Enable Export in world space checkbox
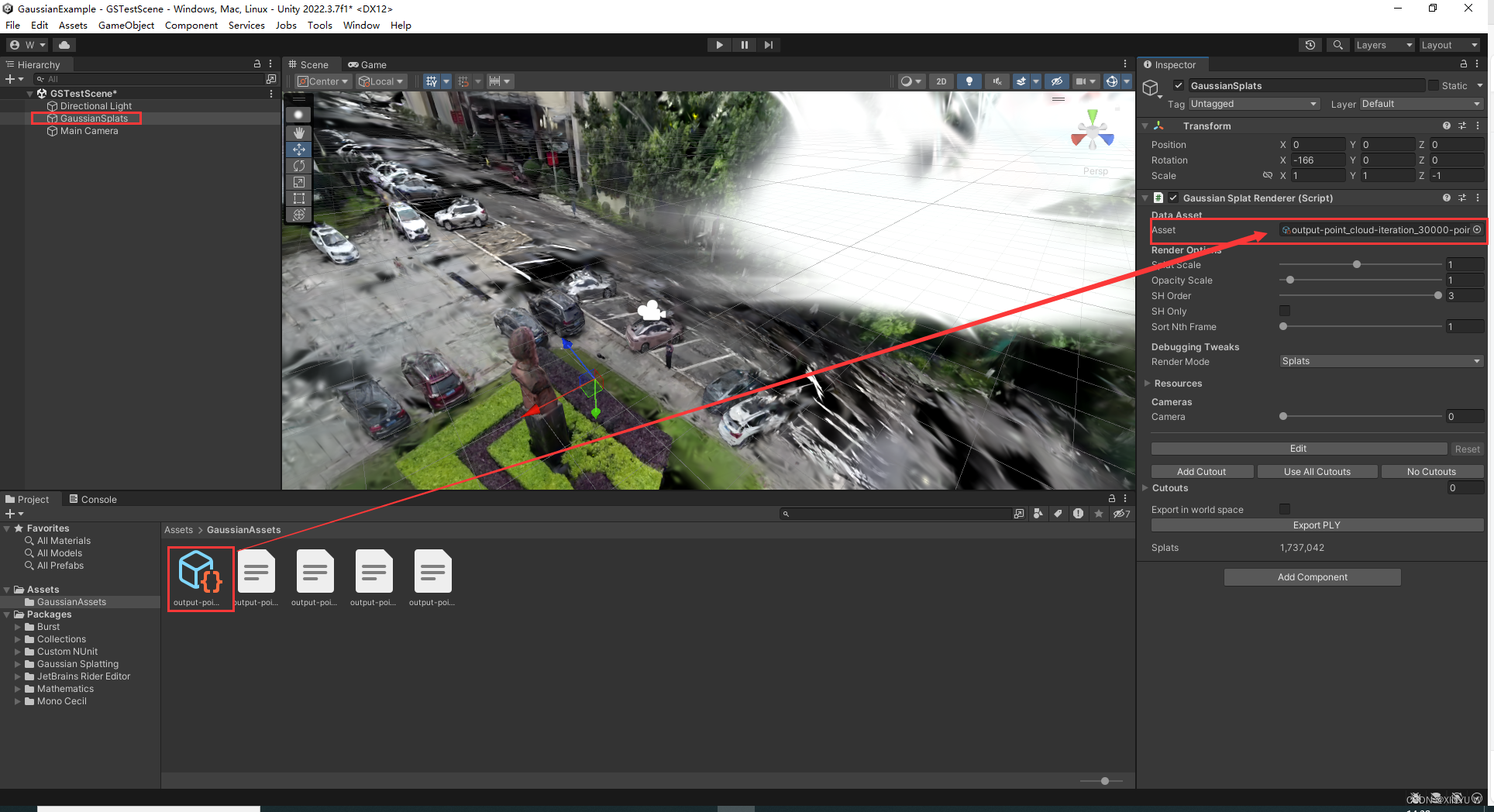1494x812 pixels. (1285, 509)
